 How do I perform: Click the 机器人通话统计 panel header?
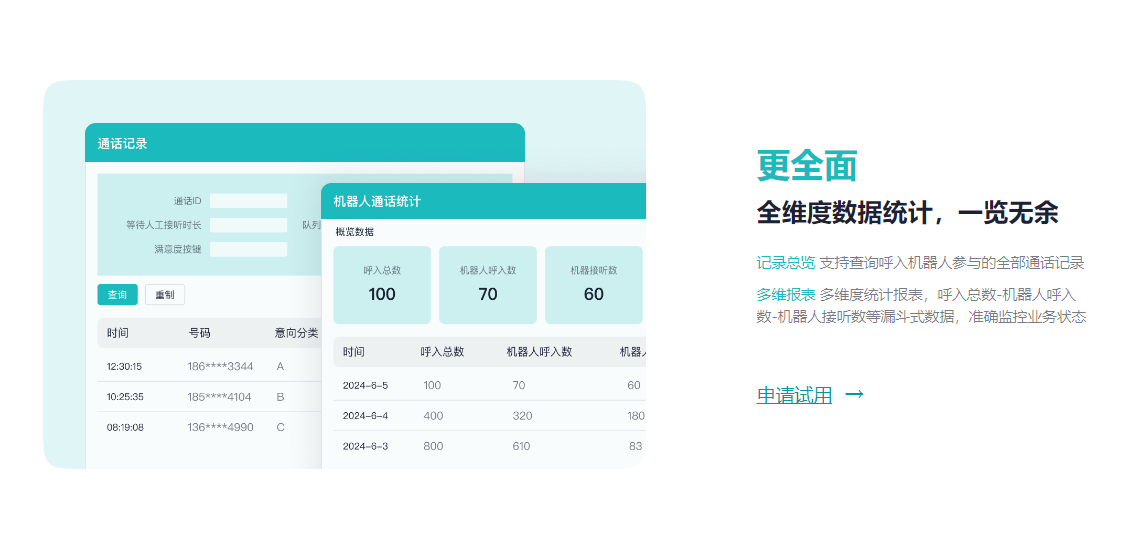(483, 201)
